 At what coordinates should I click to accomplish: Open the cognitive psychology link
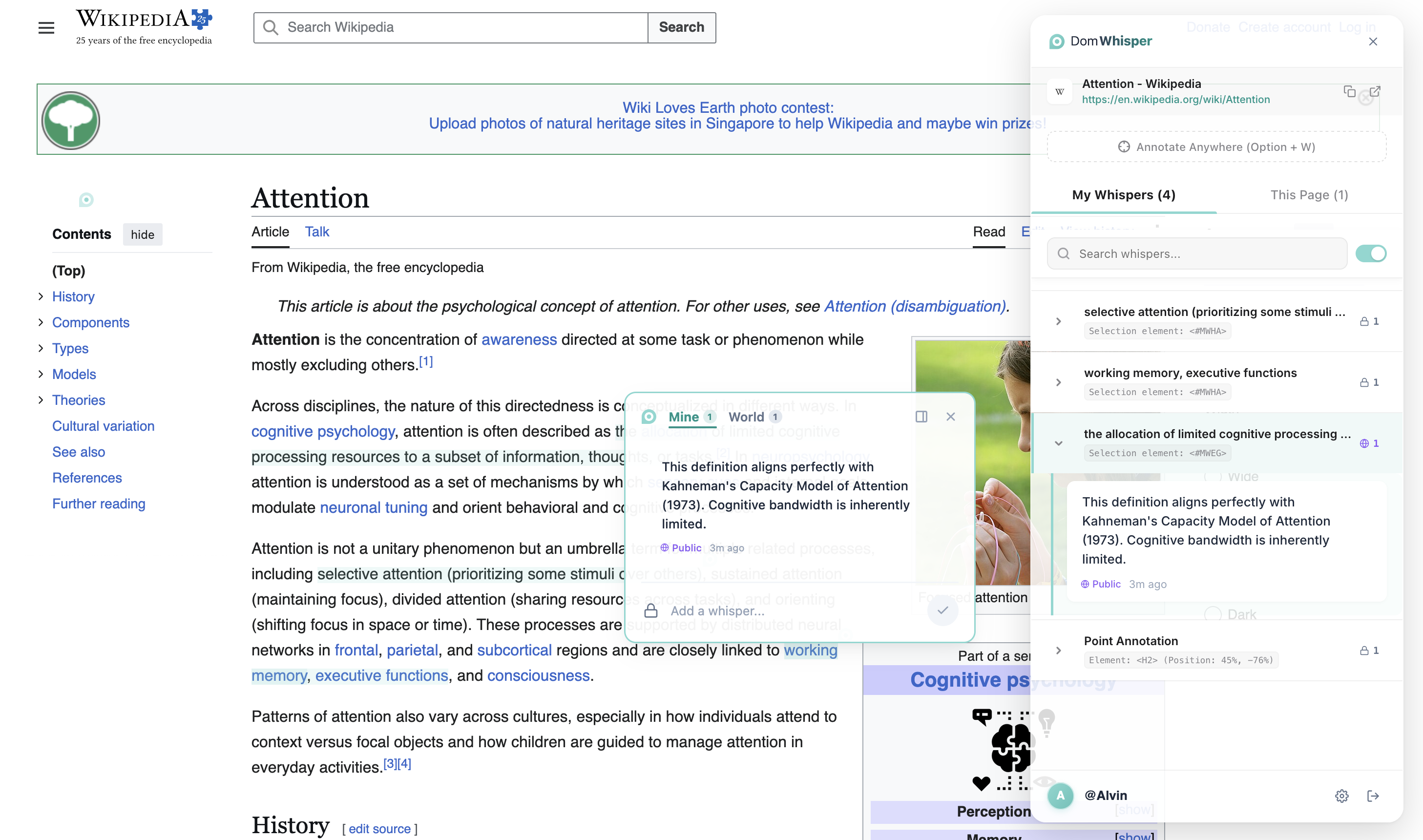coord(322,431)
